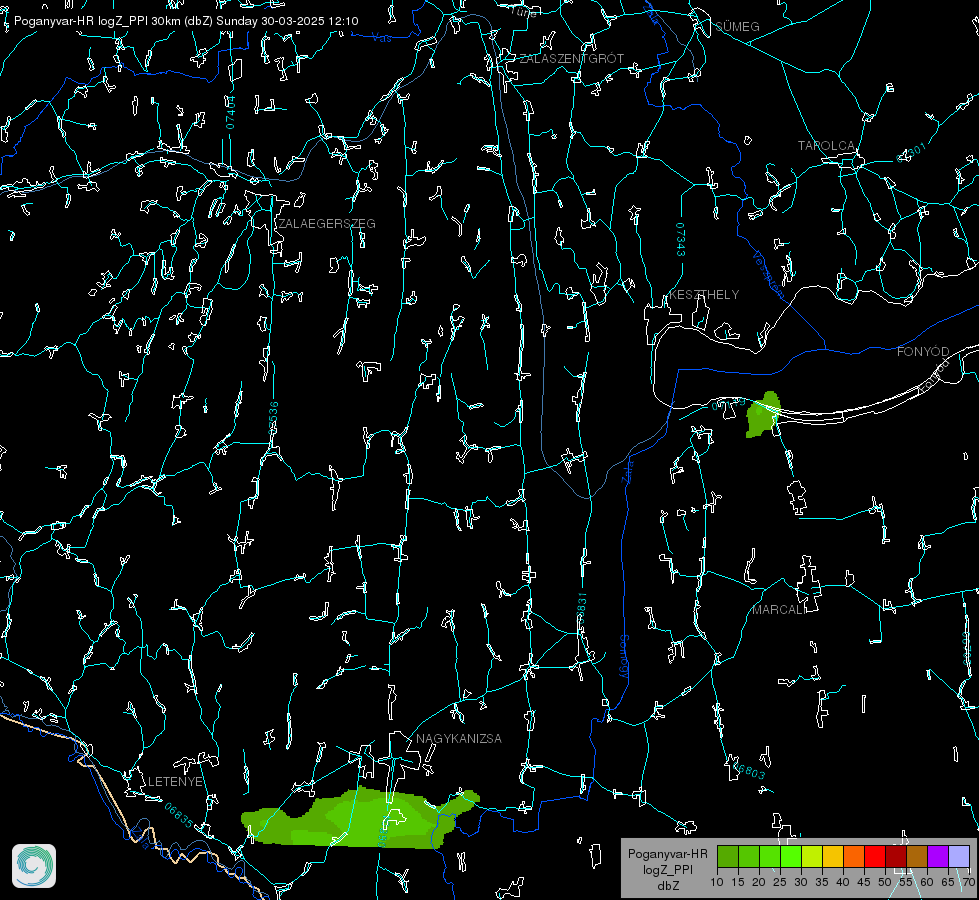
Task: Click the dark green 10-15 dBZ legend swatch
Action: pyautogui.click(x=728, y=856)
